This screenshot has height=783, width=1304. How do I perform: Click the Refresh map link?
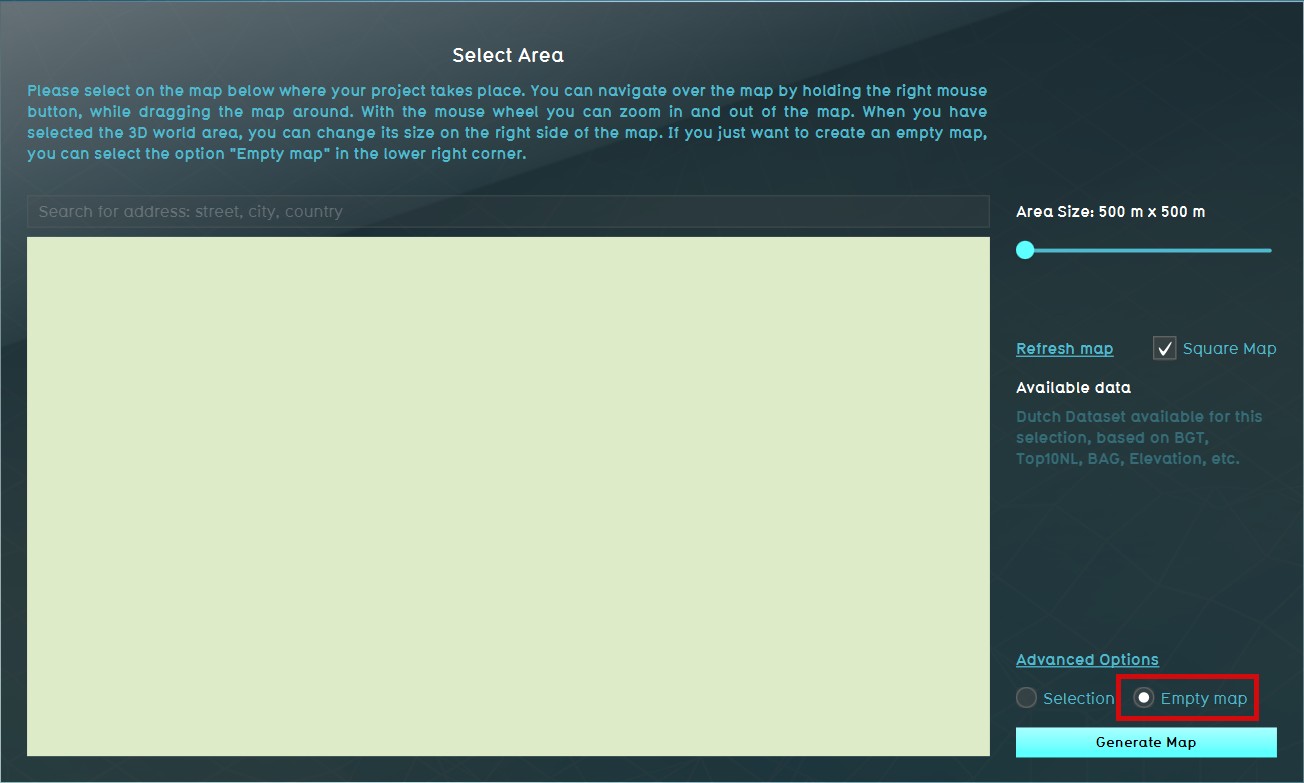tap(1064, 349)
